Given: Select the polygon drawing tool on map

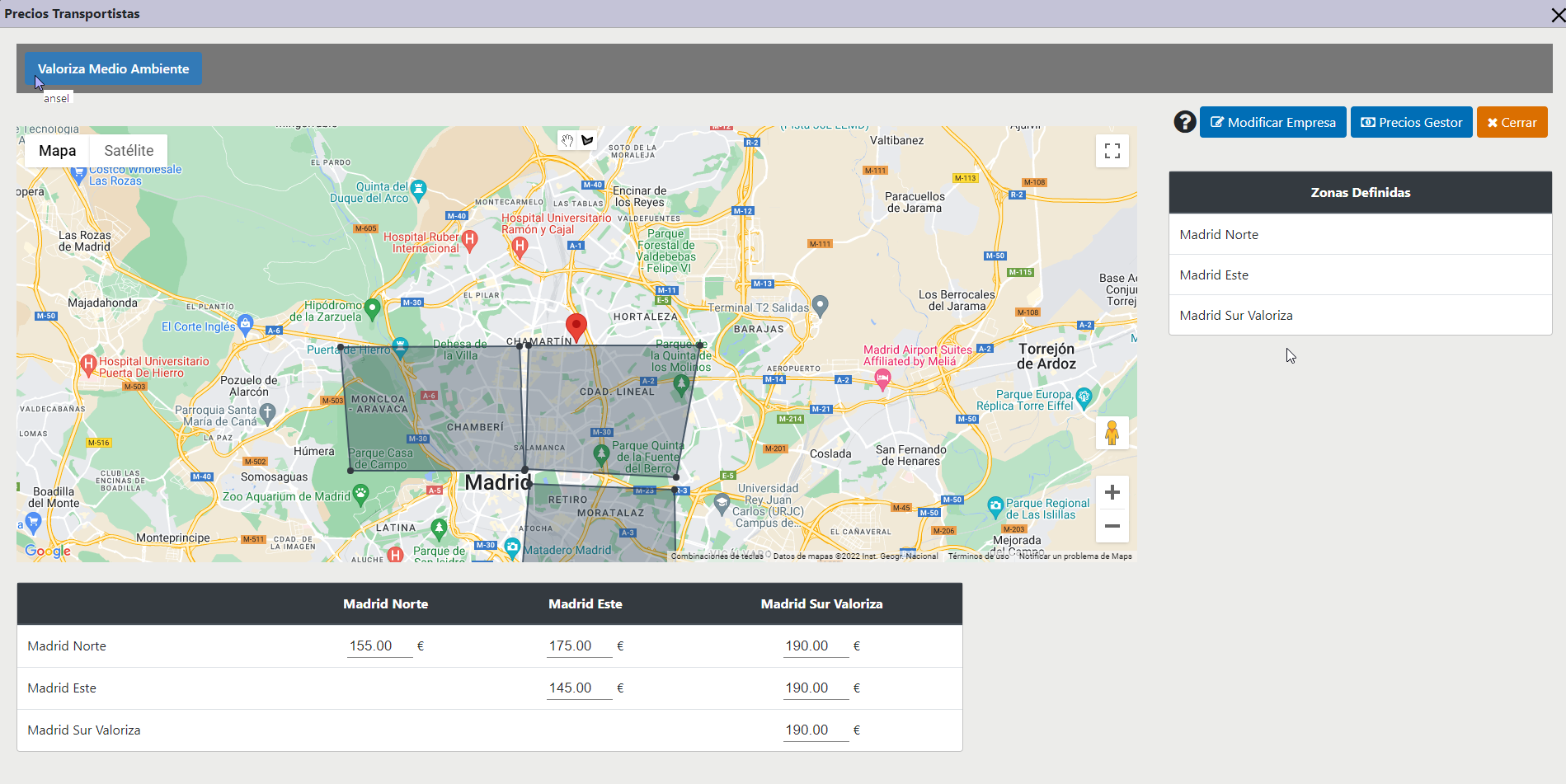Looking at the screenshot, I should click(587, 140).
